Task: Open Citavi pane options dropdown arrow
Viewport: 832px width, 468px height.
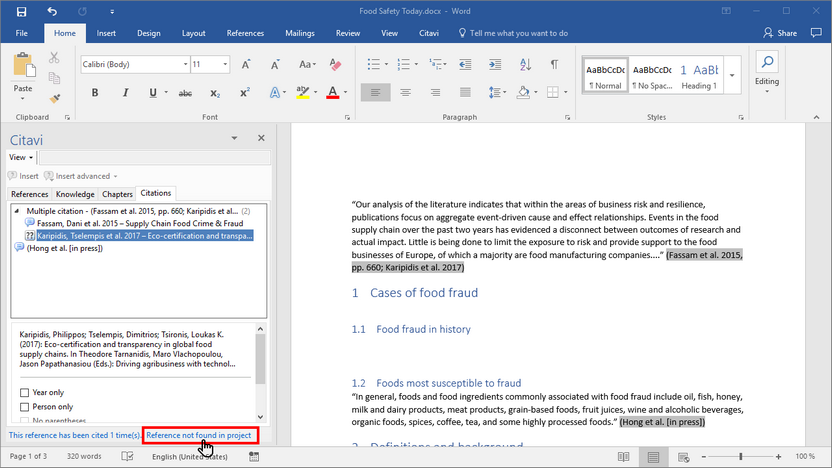Action: point(234,138)
